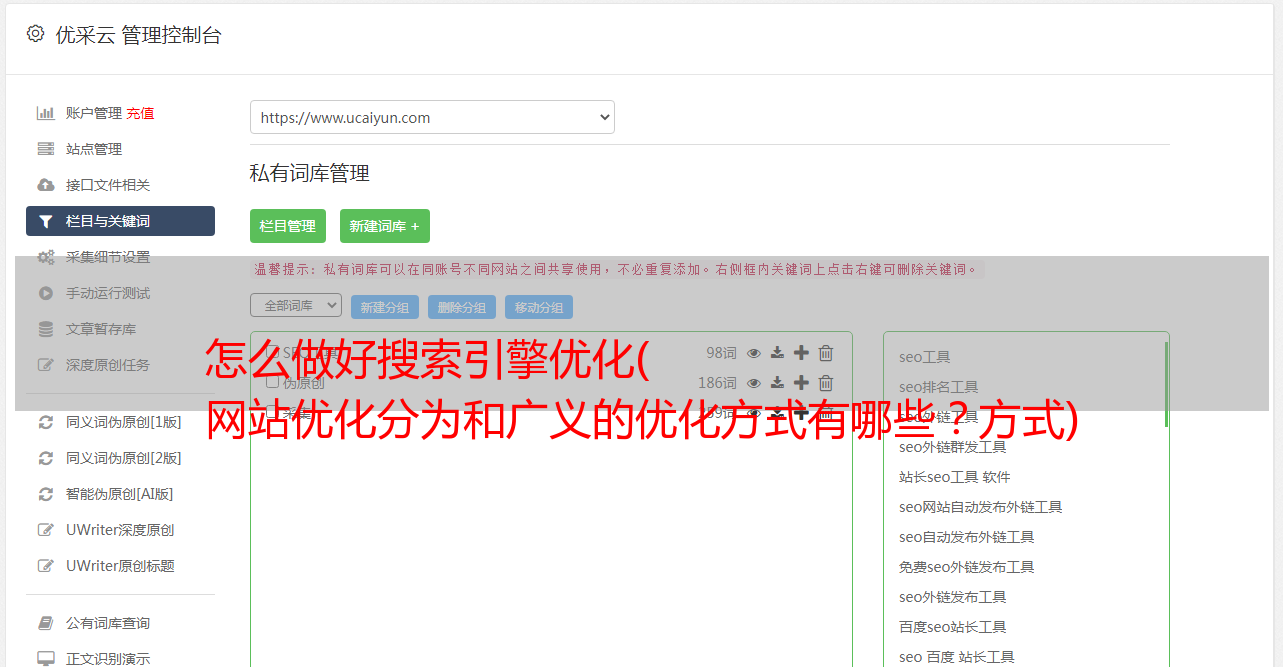
Task: Click the plus icon in 186词 row
Action: (801, 383)
